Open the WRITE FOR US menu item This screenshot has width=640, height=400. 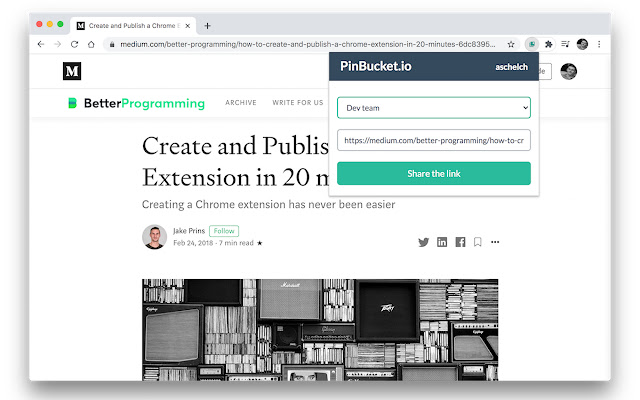pos(298,102)
